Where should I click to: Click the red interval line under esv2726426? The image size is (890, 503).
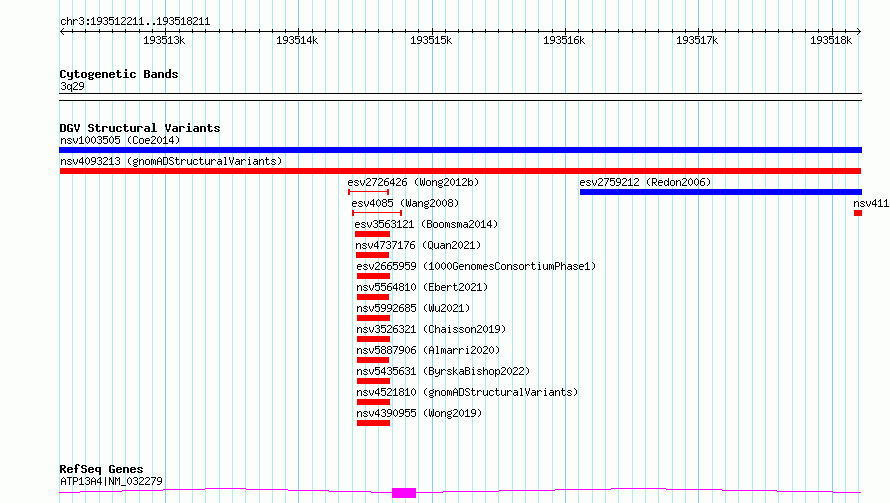click(368, 192)
